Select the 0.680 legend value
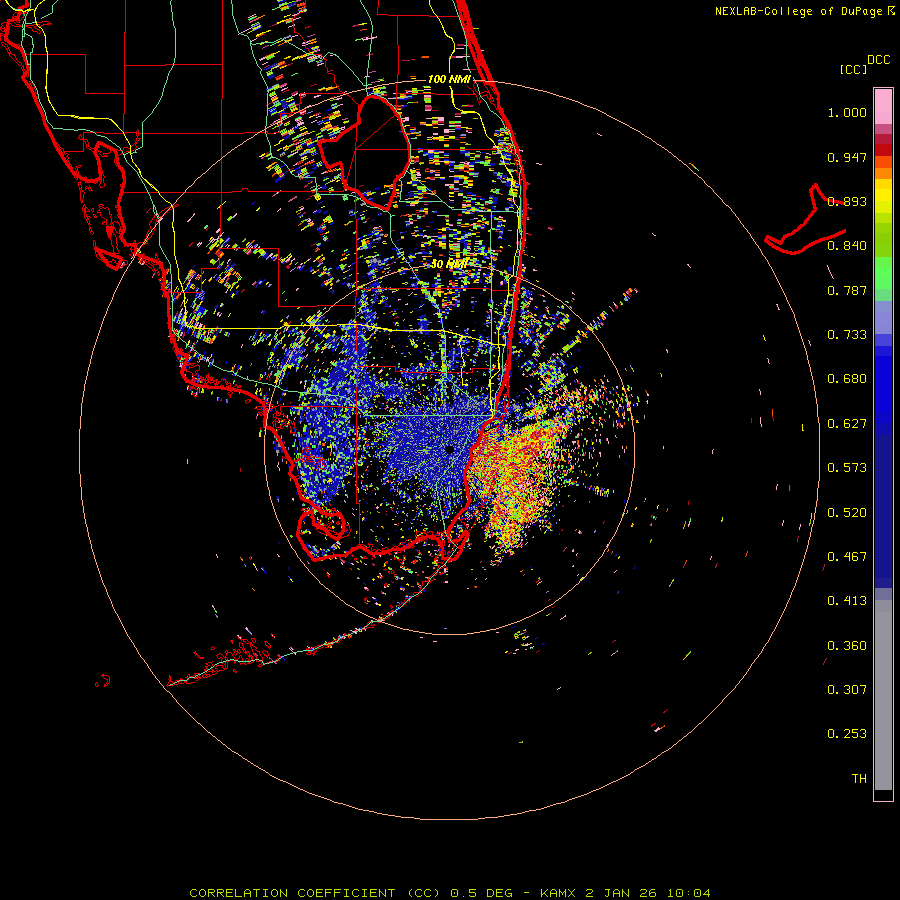The image size is (900, 900). click(x=847, y=379)
